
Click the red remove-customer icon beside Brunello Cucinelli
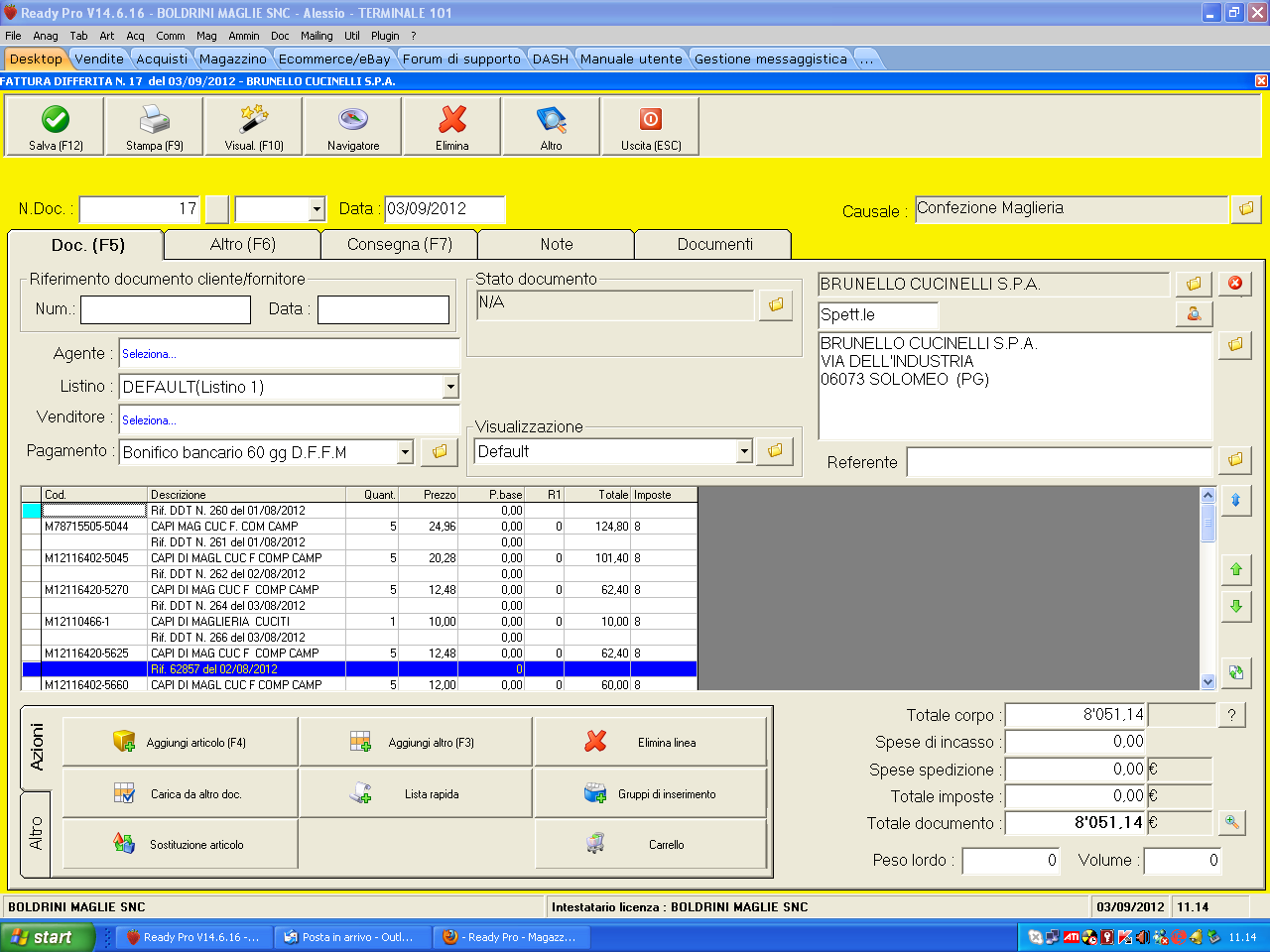1235,284
